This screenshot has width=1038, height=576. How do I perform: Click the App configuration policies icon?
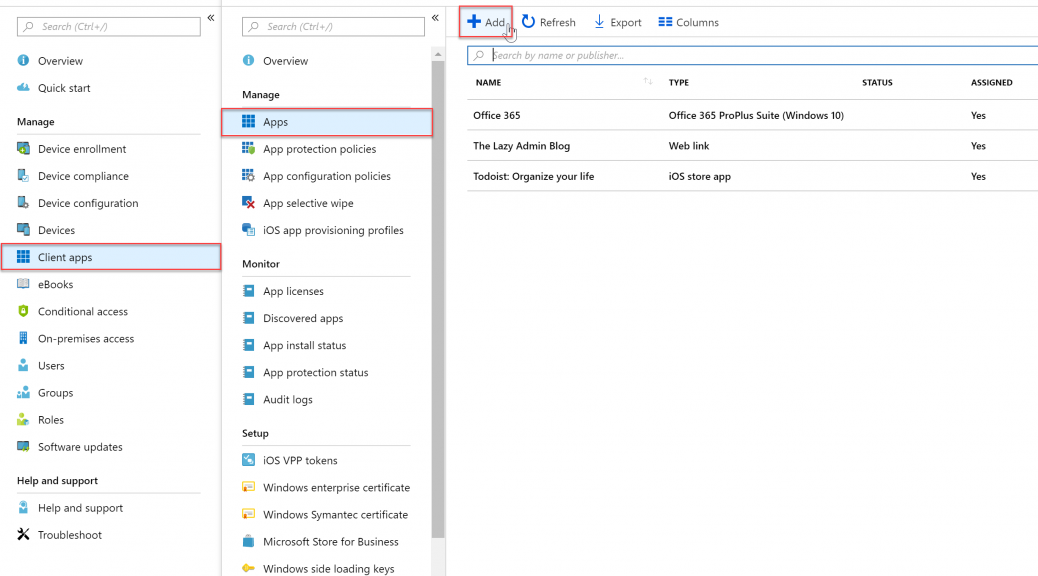click(248, 176)
